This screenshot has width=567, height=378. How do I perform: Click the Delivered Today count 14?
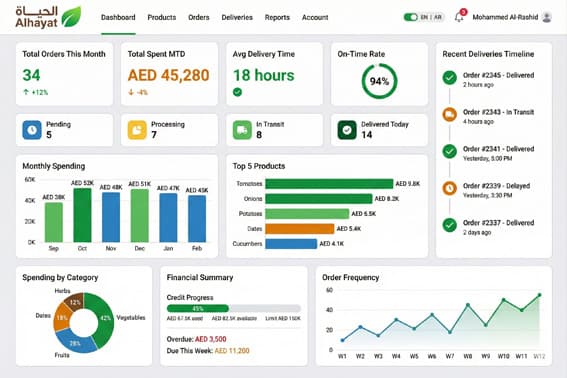tap(367, 135)
